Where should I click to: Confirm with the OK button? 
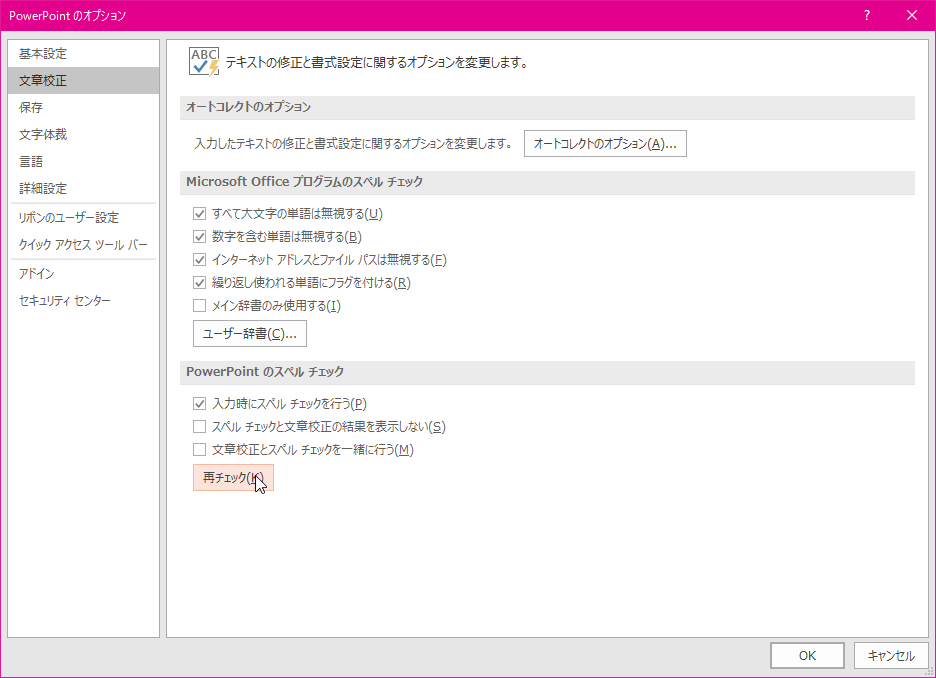pyautogui.click(x=807, y=655)
